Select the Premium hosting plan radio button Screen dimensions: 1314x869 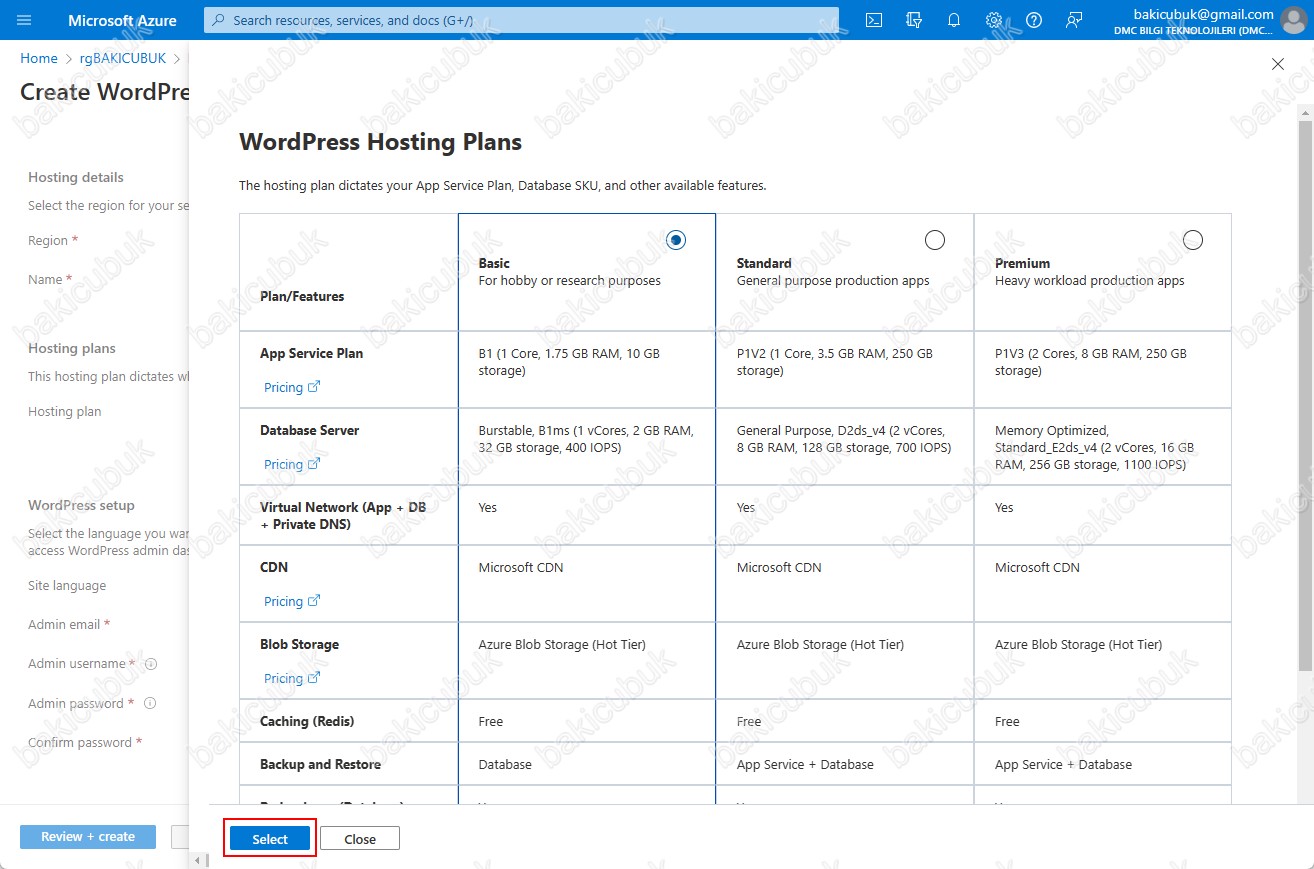point(1192,240)
